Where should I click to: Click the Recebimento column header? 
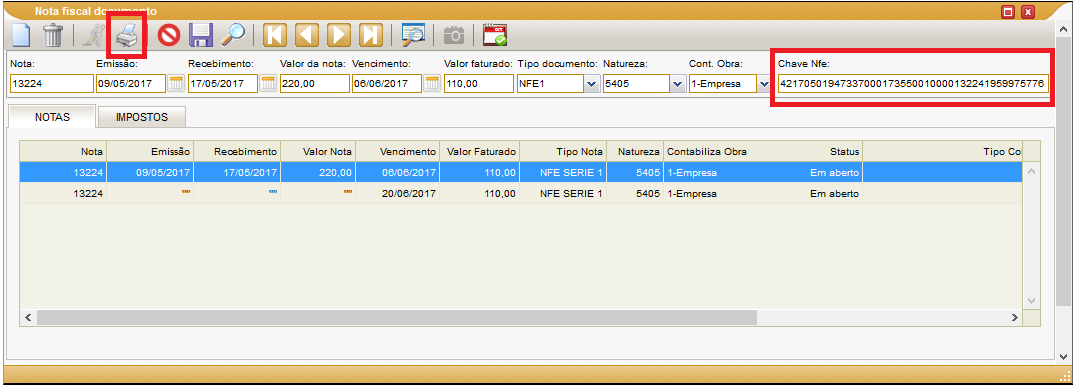pos(237,151)
